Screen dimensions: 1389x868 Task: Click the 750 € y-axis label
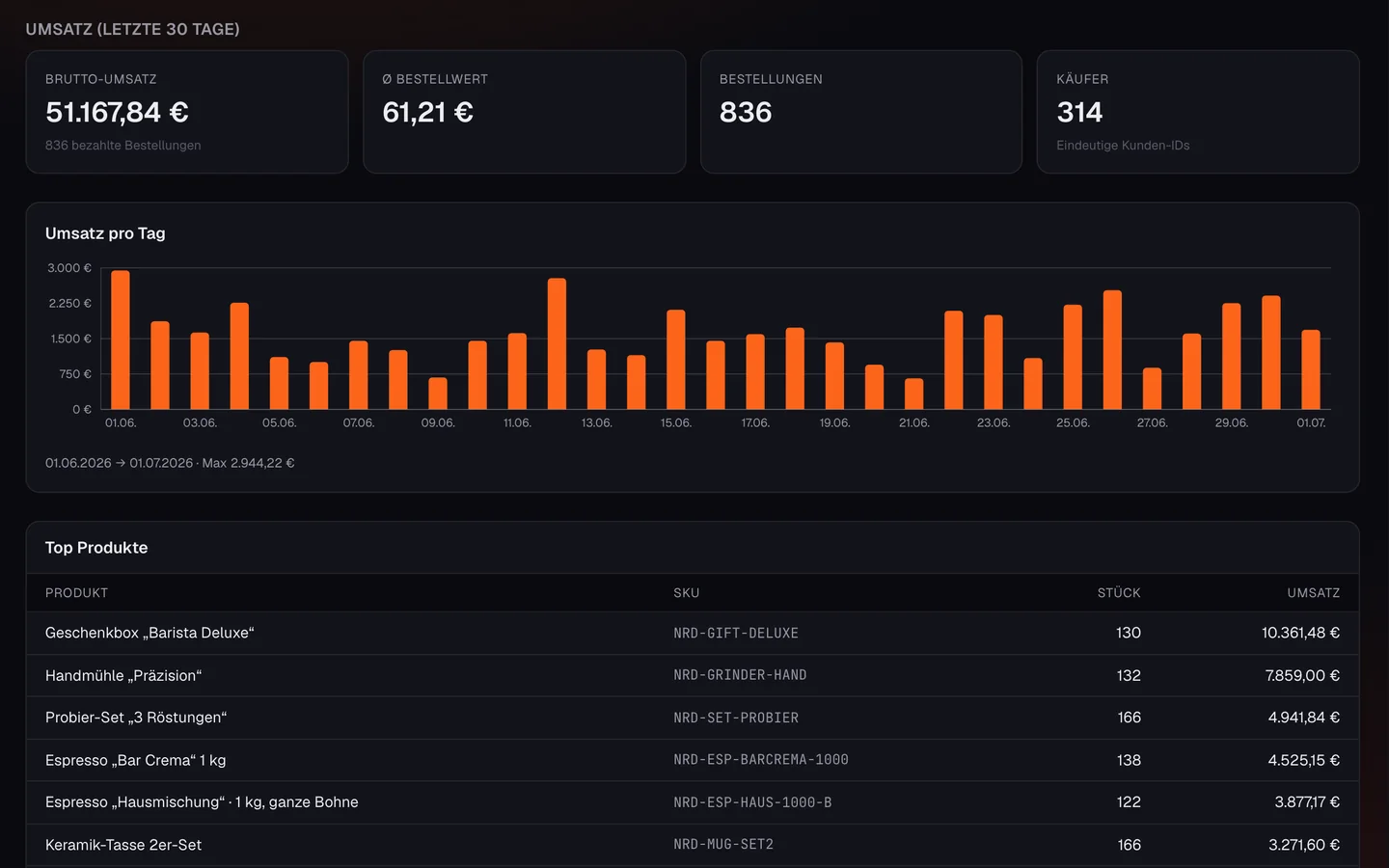click(x=75, y=374)
